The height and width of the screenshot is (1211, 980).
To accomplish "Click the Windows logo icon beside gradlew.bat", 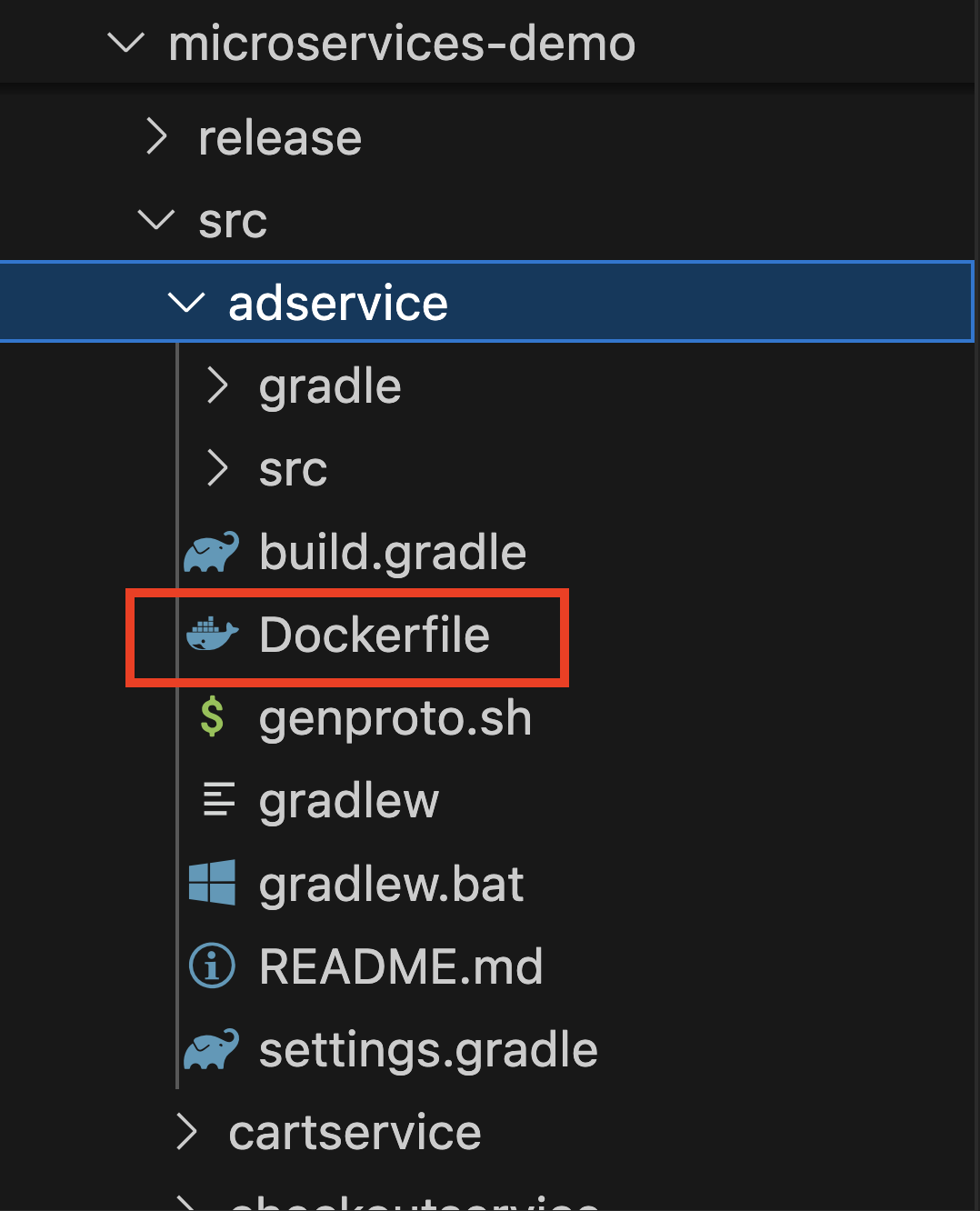I will [x=212, y=883].
